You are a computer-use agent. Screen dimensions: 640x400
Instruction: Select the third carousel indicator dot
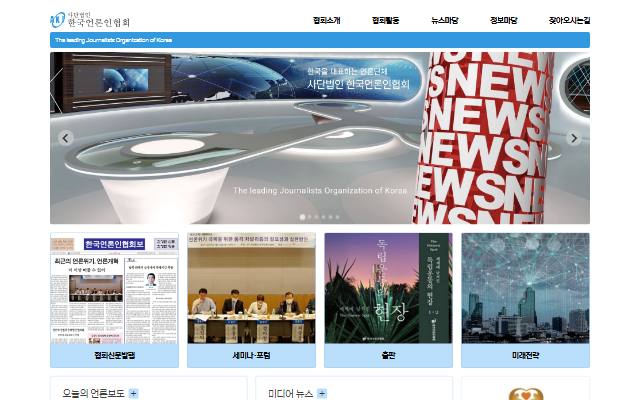[x=316, y=217]
